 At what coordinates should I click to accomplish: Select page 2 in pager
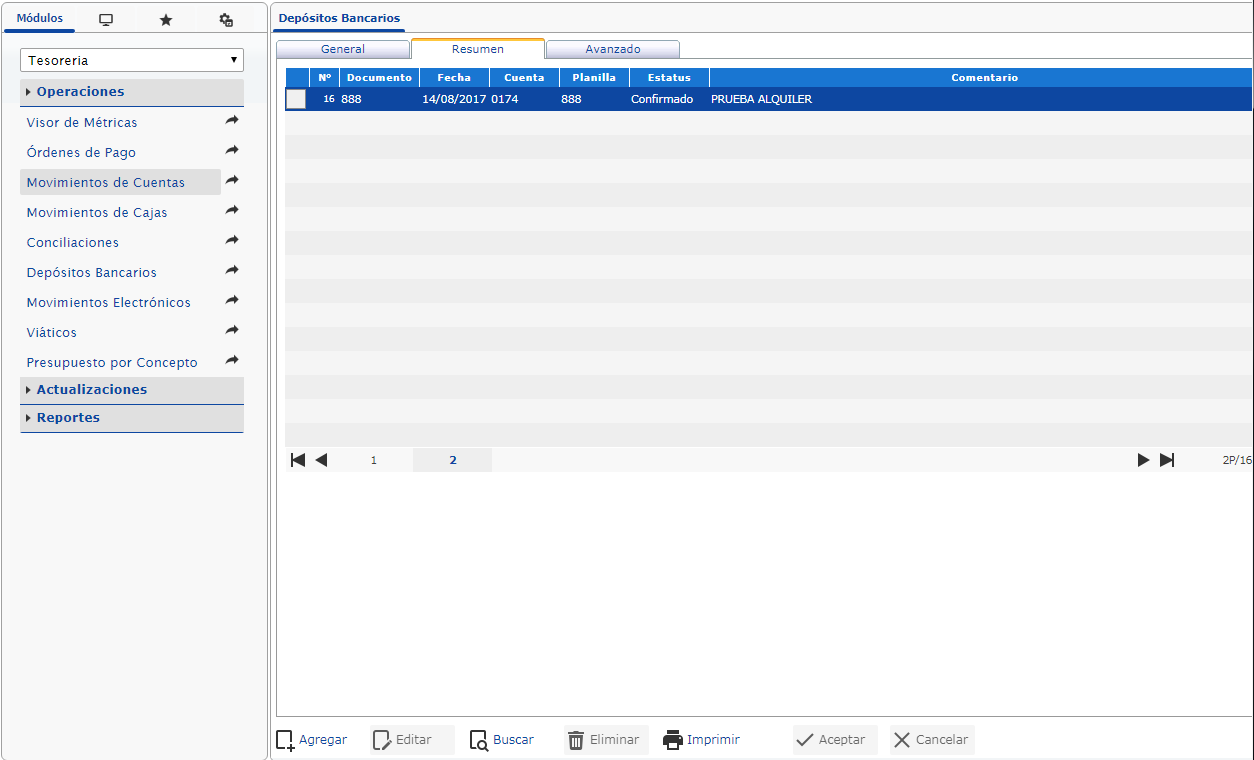[453, 460]
